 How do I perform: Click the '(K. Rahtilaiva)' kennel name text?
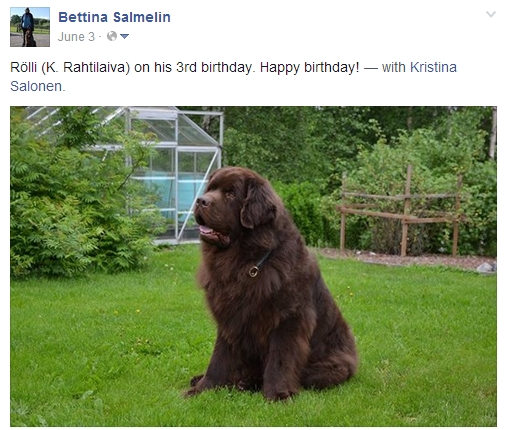[85, 68]
